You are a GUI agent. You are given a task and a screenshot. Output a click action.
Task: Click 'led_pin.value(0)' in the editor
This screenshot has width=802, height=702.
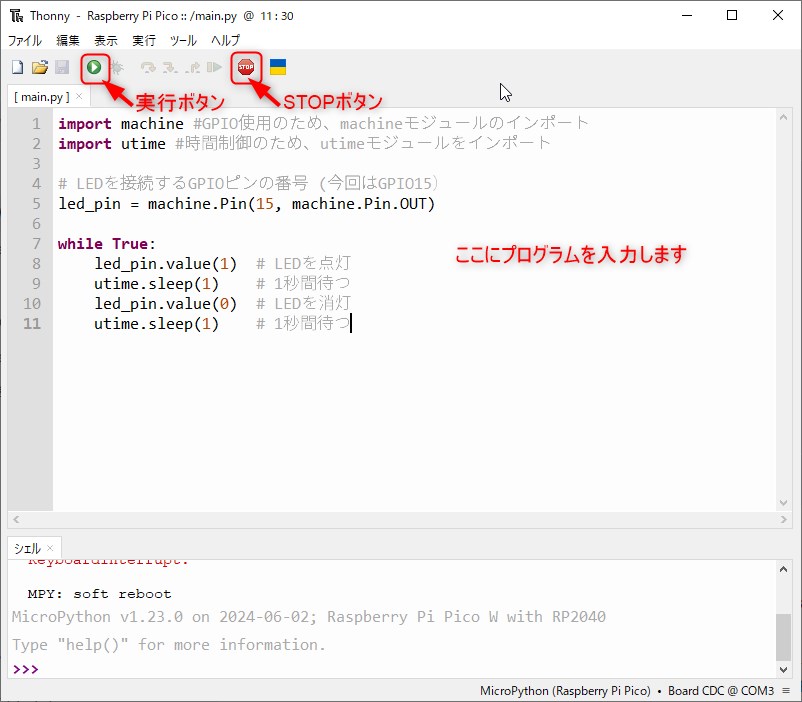point(165,303)
